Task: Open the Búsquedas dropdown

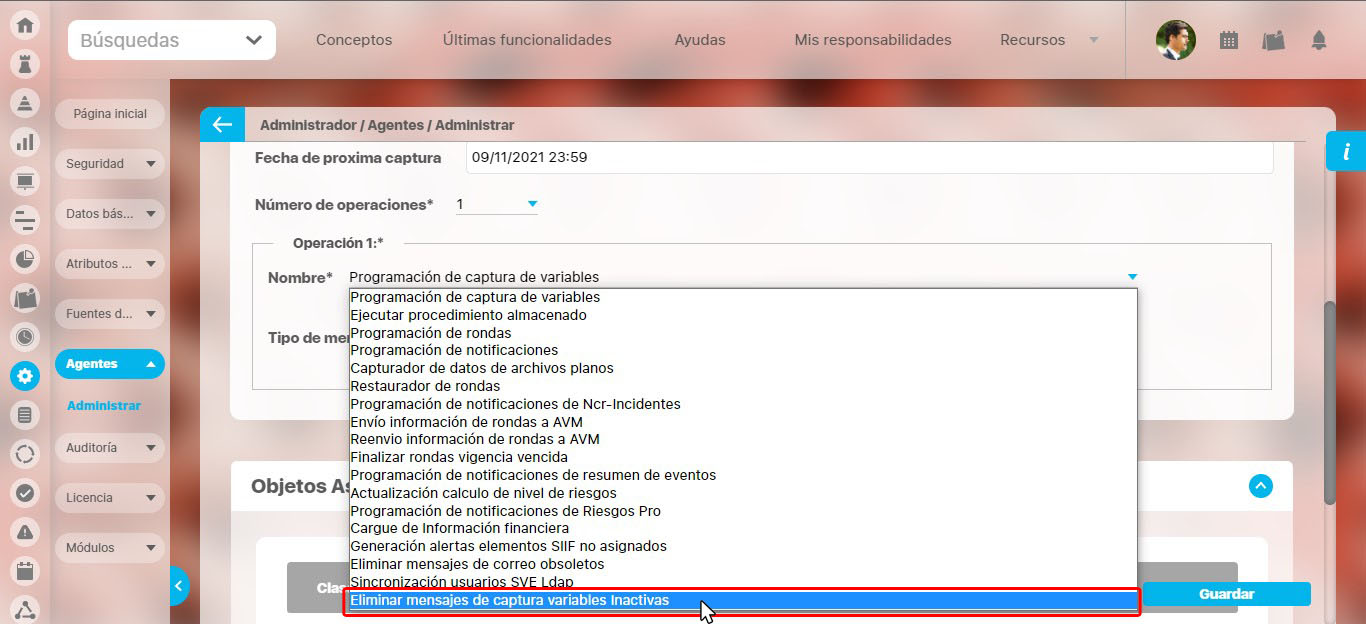Action: click(171, 40)
